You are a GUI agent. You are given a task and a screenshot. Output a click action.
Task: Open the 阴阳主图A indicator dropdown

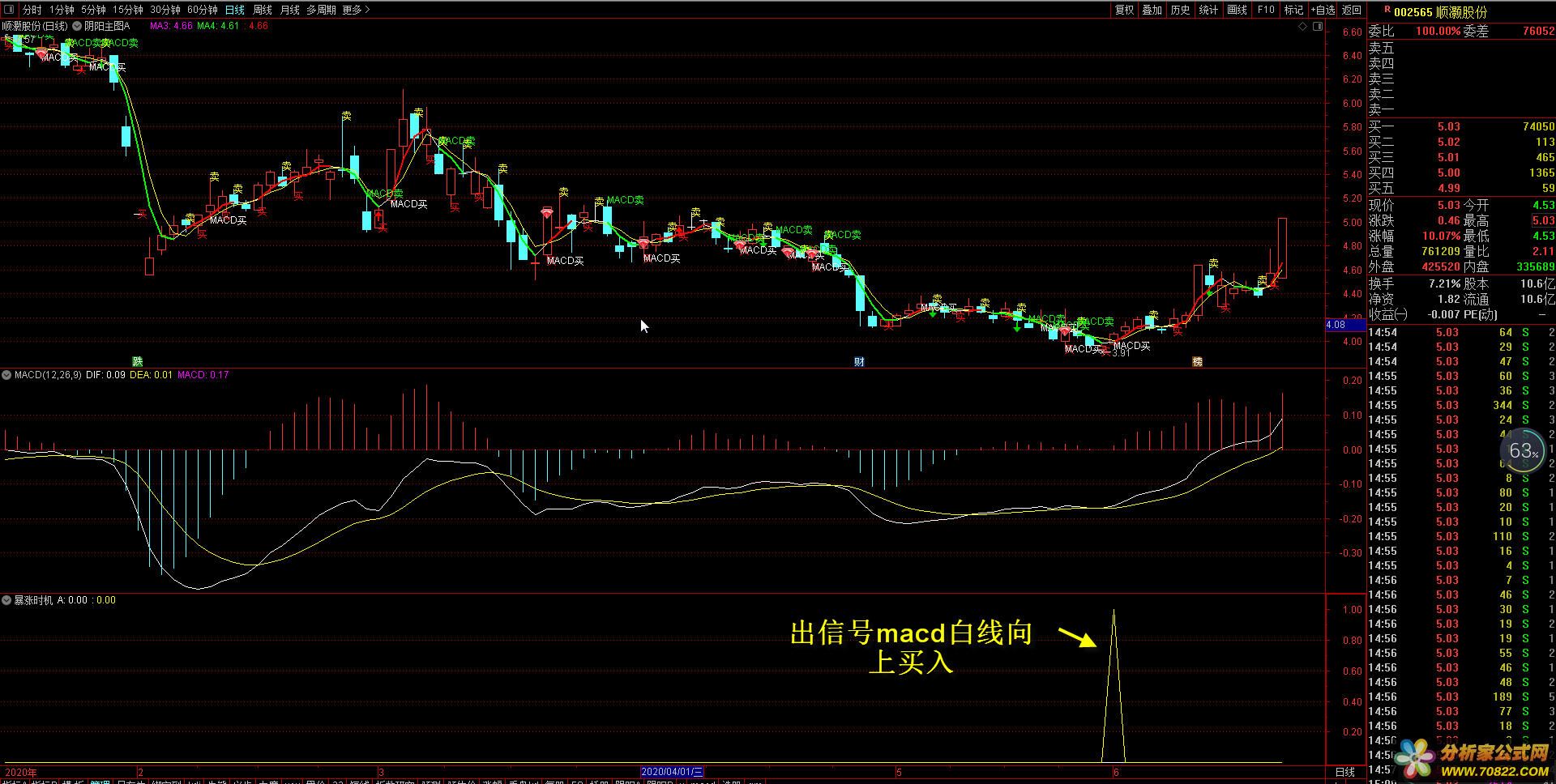78,26
